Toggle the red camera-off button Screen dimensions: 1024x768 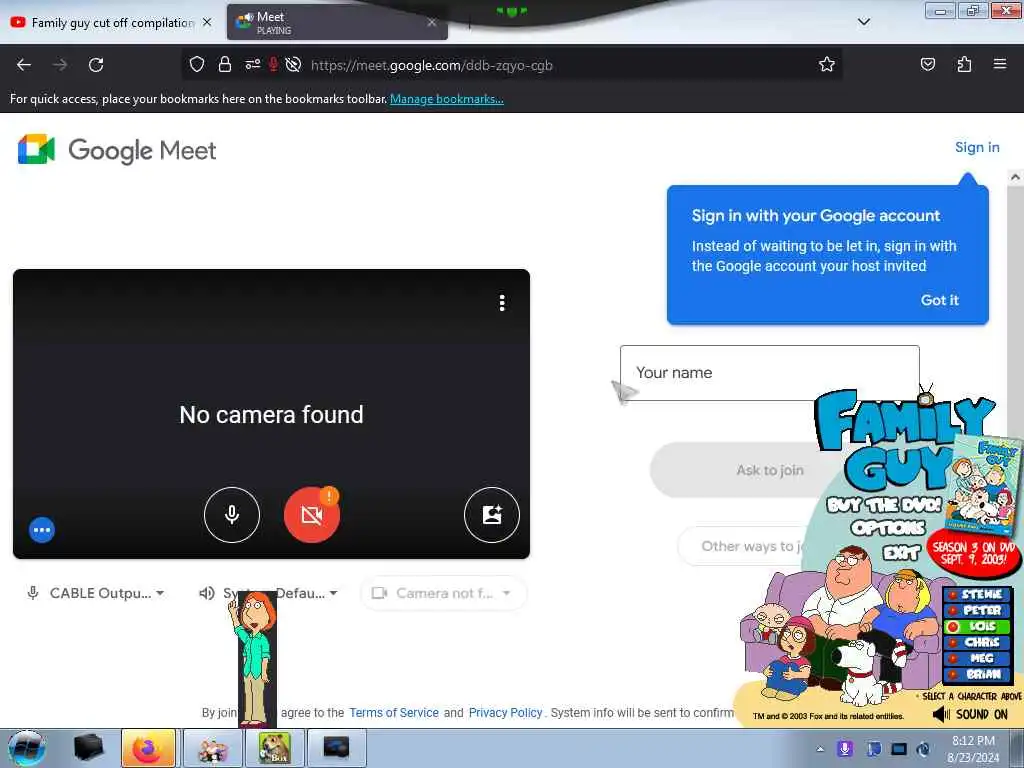(312, 515)
